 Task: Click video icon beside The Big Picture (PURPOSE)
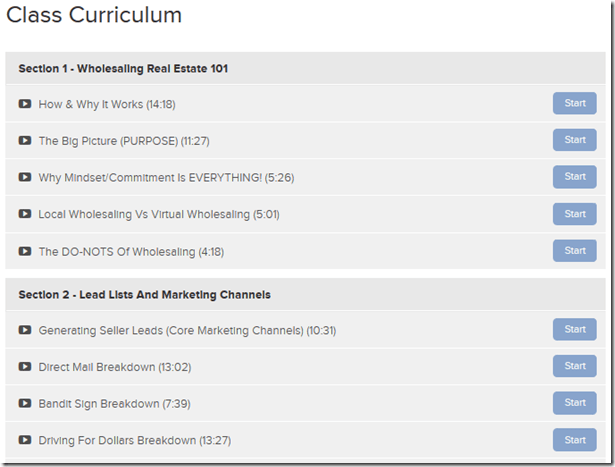(25, 141)
